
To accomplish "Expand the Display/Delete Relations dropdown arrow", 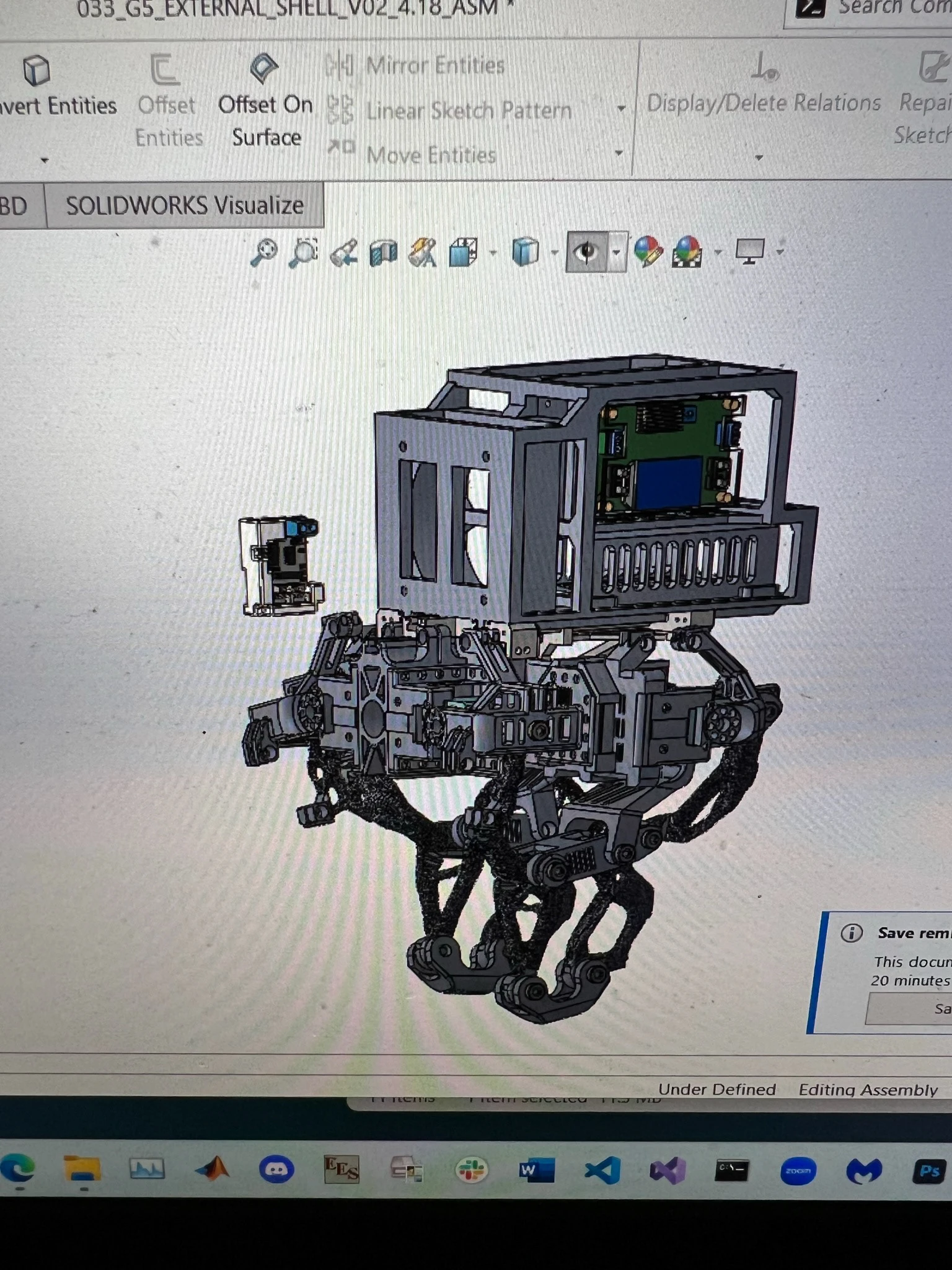I will (759, 158).
